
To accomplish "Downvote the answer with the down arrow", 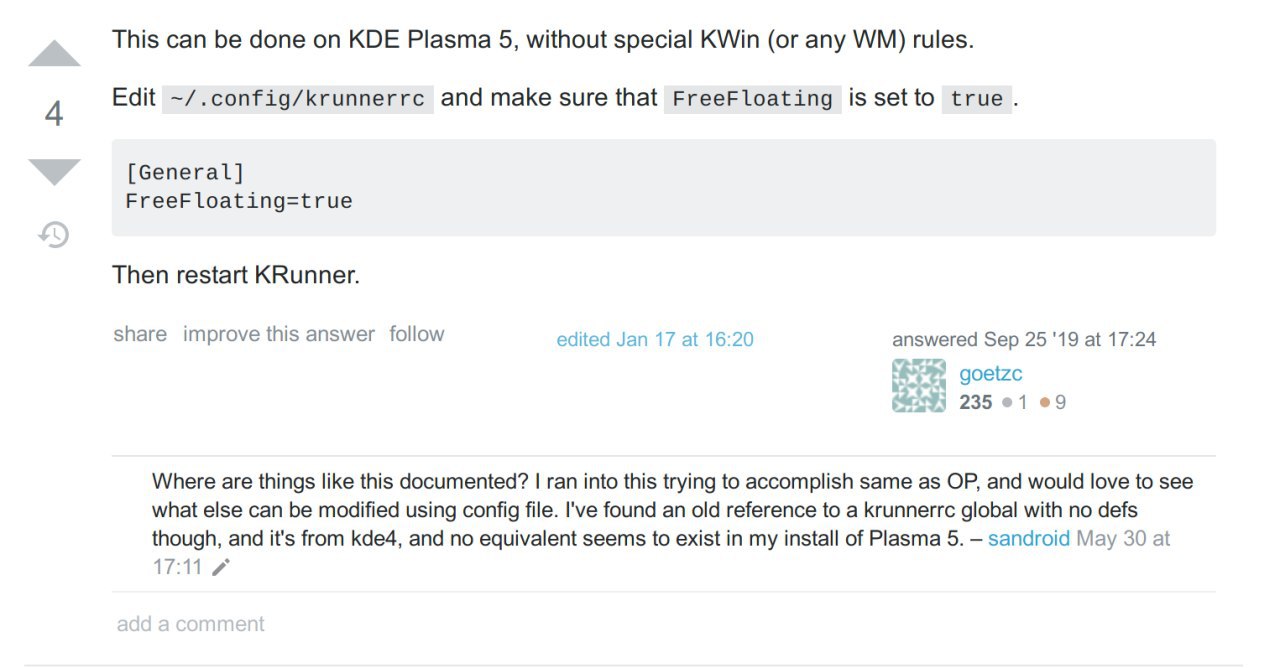I will coord(54,172).
